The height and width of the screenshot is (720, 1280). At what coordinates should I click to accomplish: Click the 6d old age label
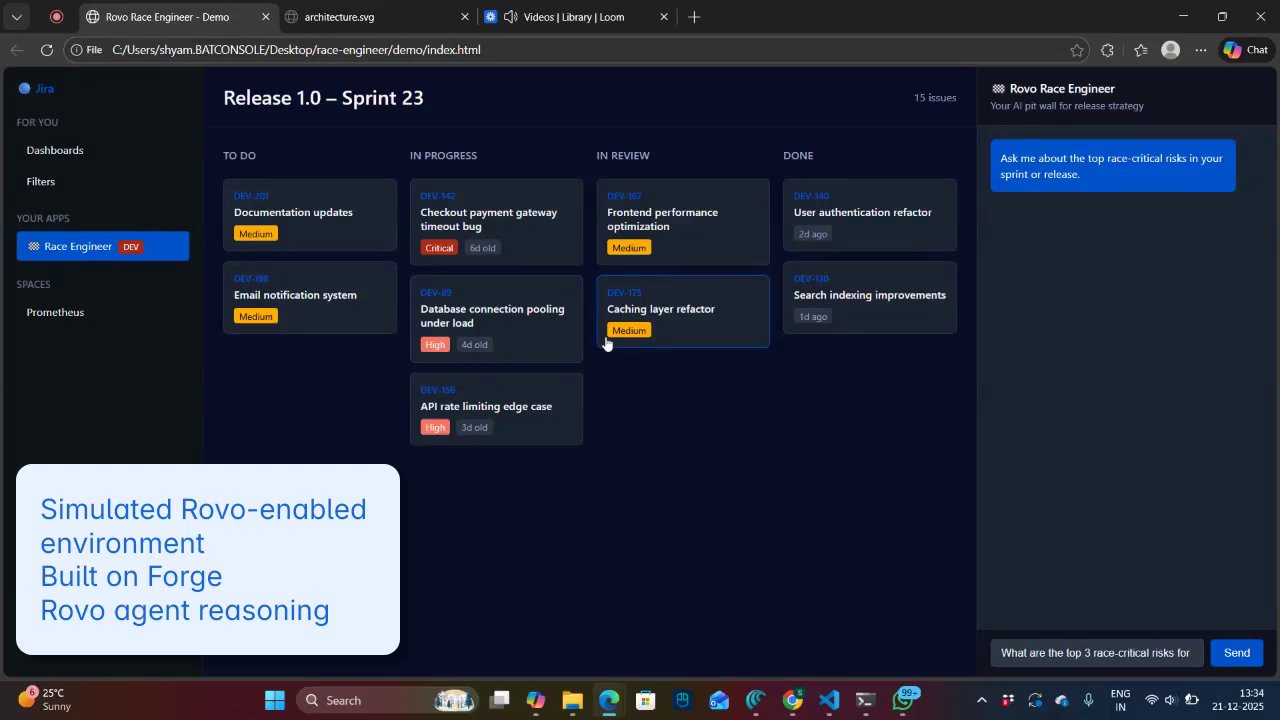483,248
